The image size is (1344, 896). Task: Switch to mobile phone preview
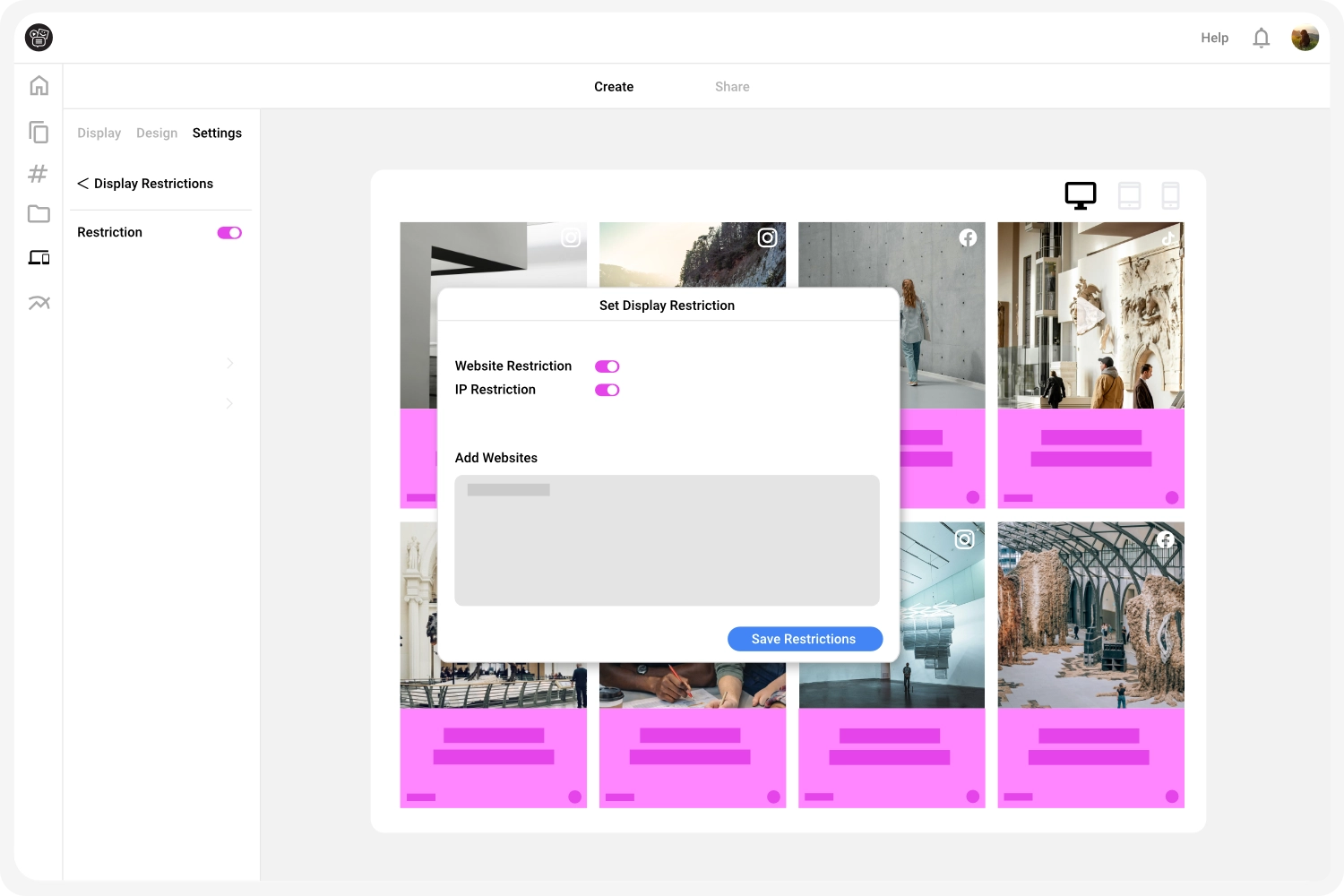pos(1170,195)
